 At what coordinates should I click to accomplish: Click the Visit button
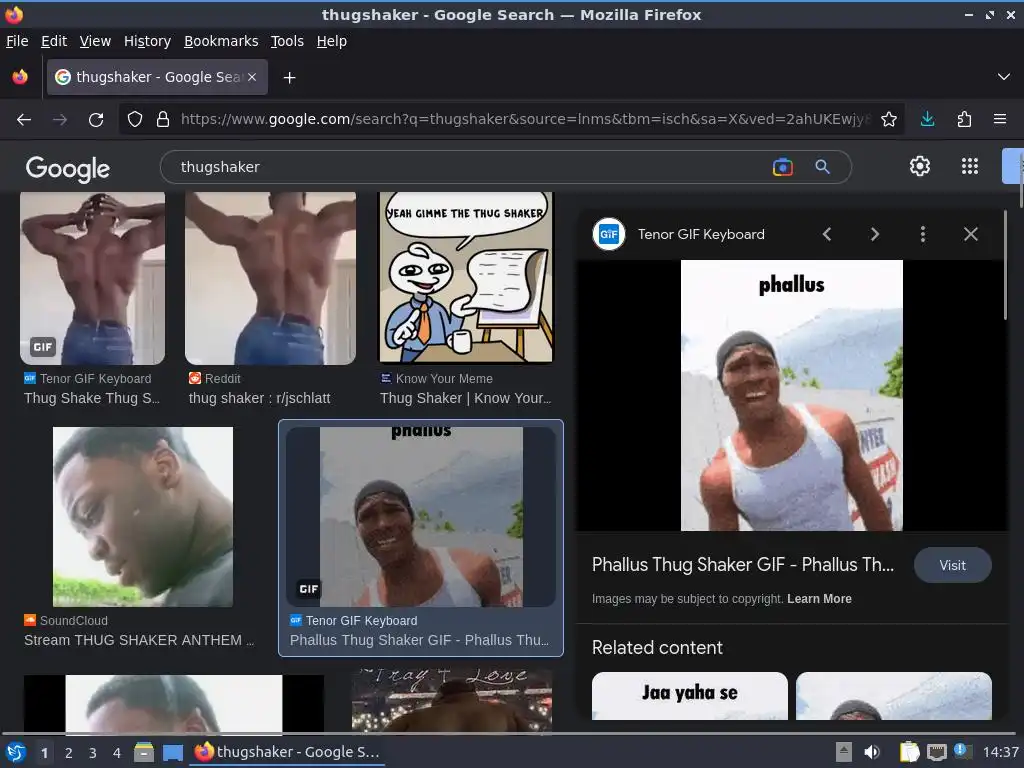click(x=952, y=566)
